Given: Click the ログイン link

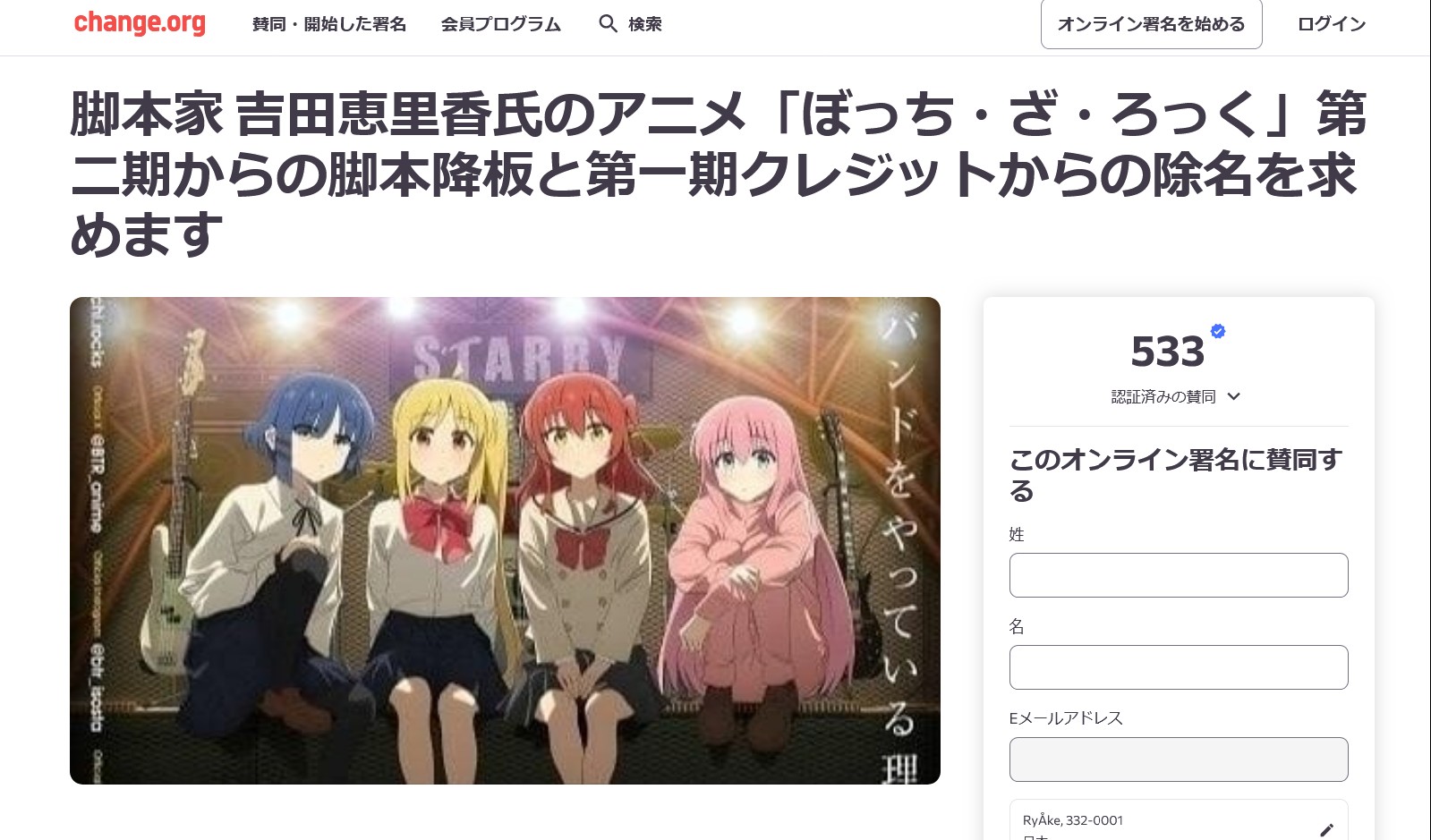Looking at the screenshot, I should (1332, 24).
